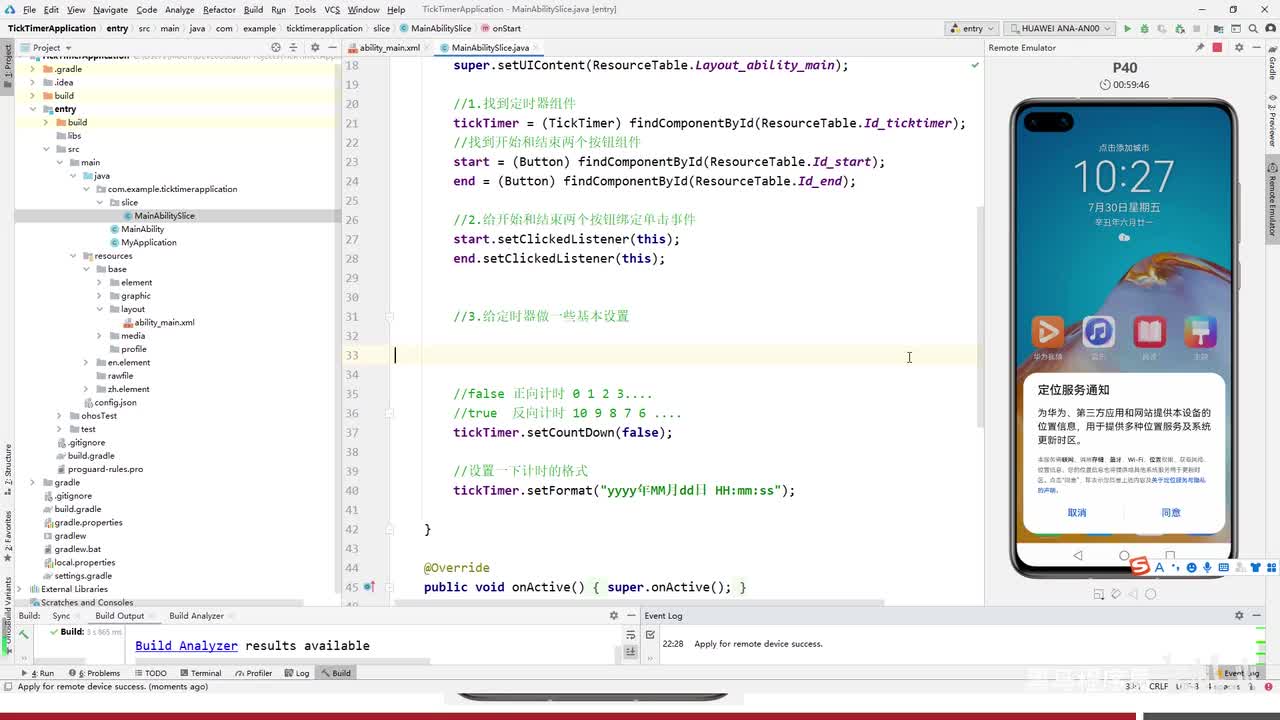Toggle the tool window quick access button in status bar
1280x720 pixels.
pyautogui.click(x=8, y=687)
